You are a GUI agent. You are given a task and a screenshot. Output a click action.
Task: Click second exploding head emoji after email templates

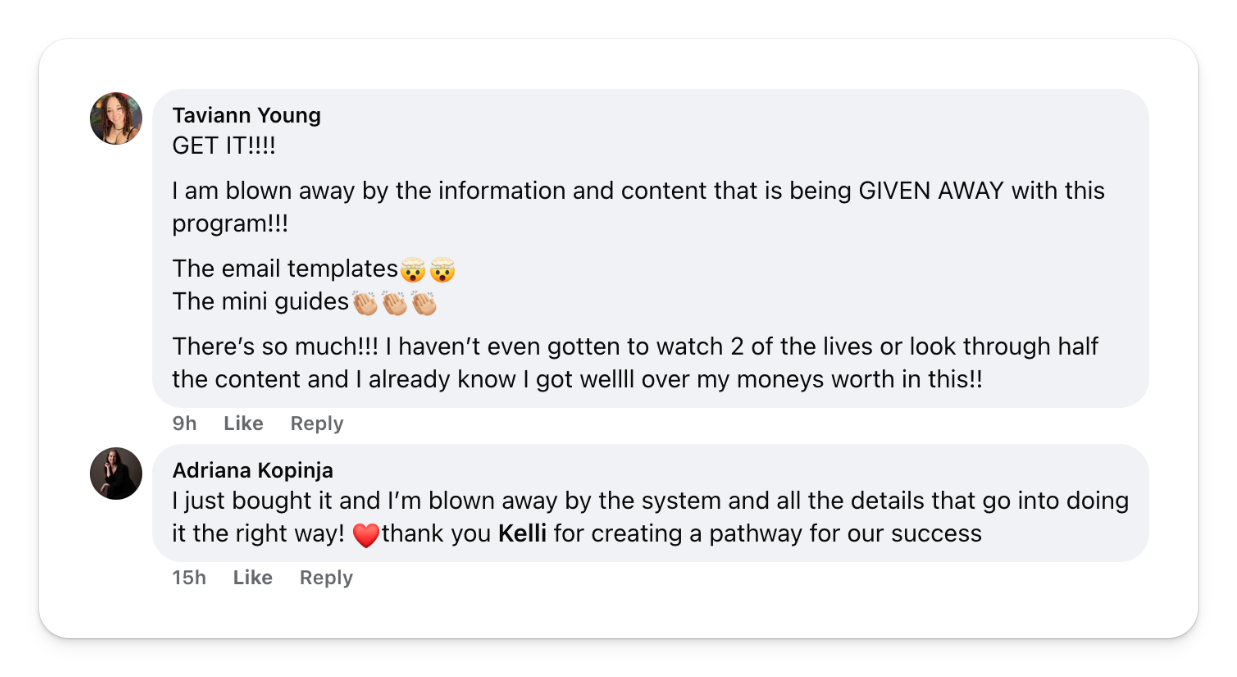(442, 269)
